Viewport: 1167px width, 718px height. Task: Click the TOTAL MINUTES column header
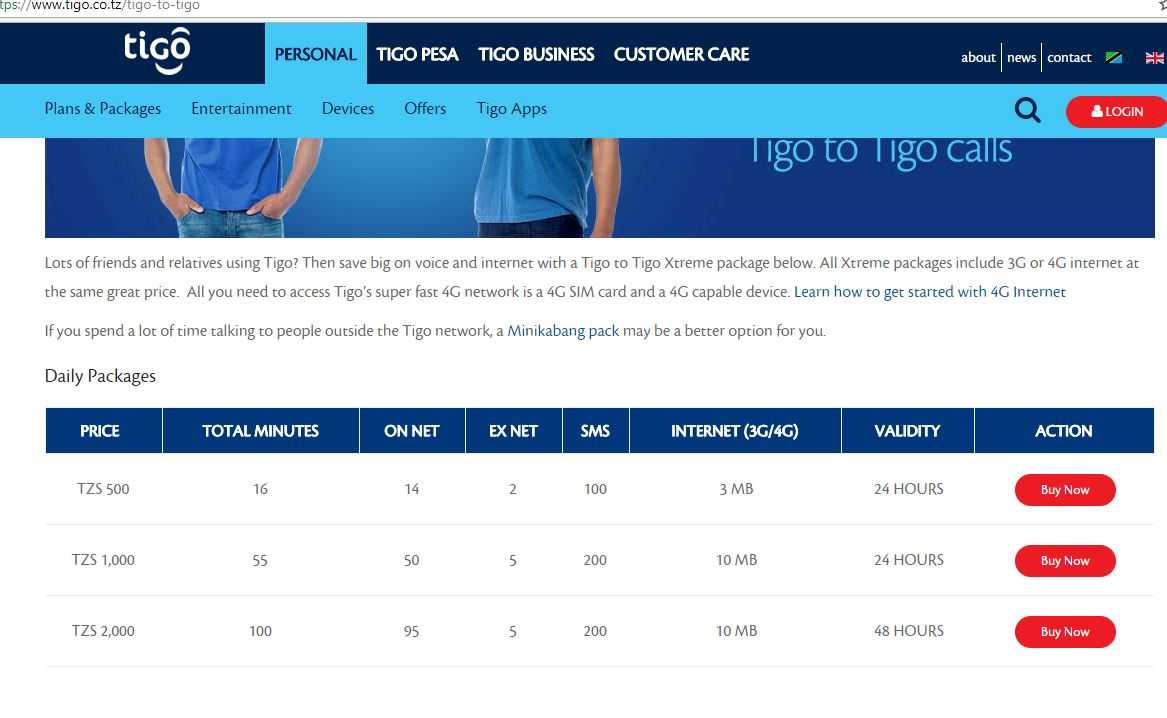click(x=260, y=431)
